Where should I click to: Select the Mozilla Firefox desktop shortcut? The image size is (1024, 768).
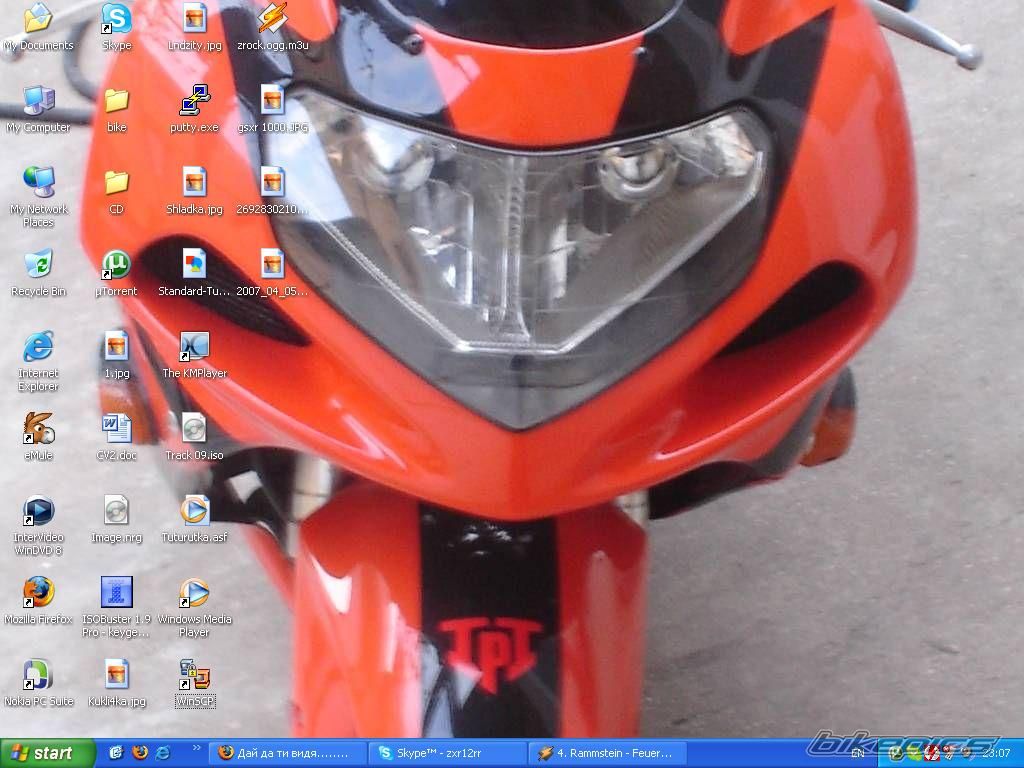click(x=38, y=594)
